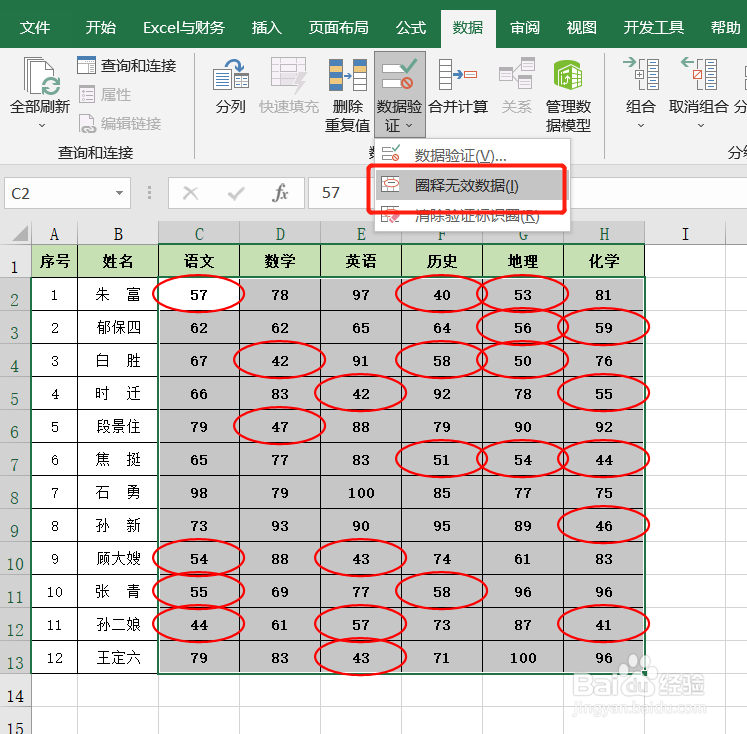Viewport: 747px width, 734px height.
Task: Switch to the Review (审阅) tab
Action: [525, 28]
